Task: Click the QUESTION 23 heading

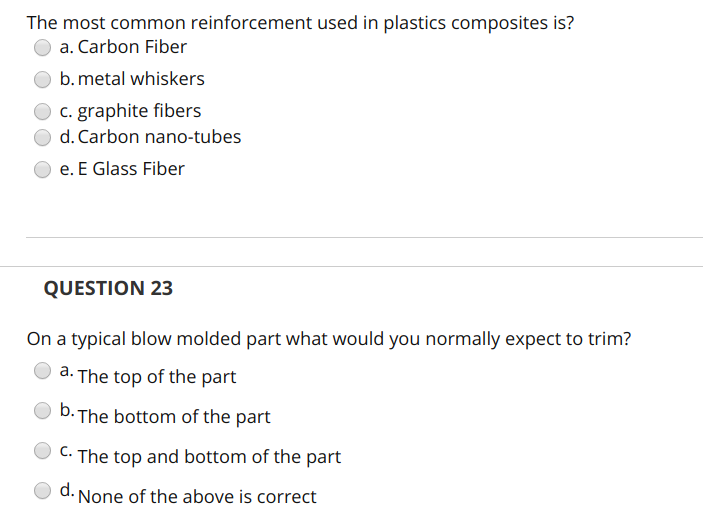Action: (x=108, y=288)
